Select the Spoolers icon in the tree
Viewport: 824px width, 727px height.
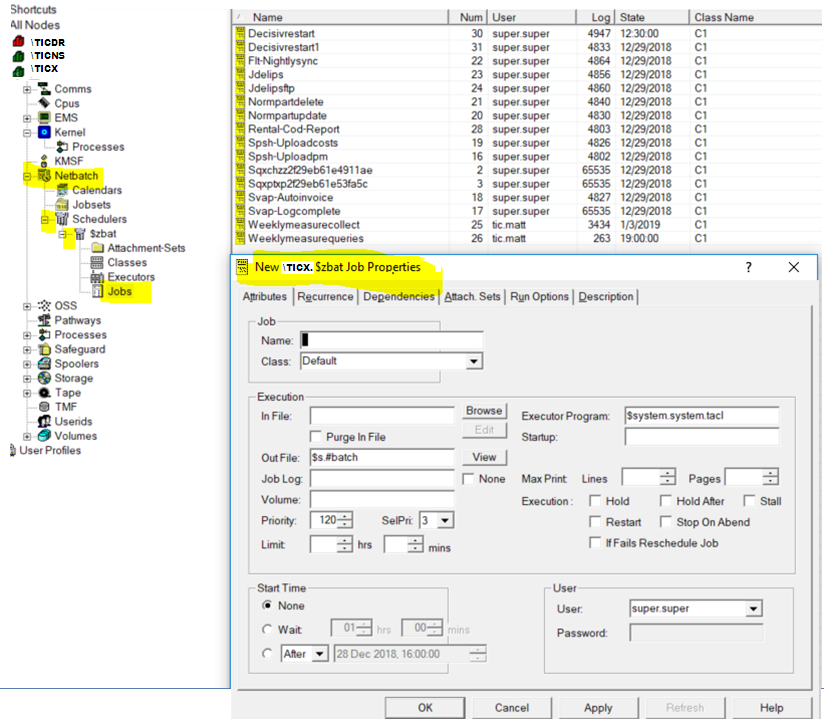[45, 364]
